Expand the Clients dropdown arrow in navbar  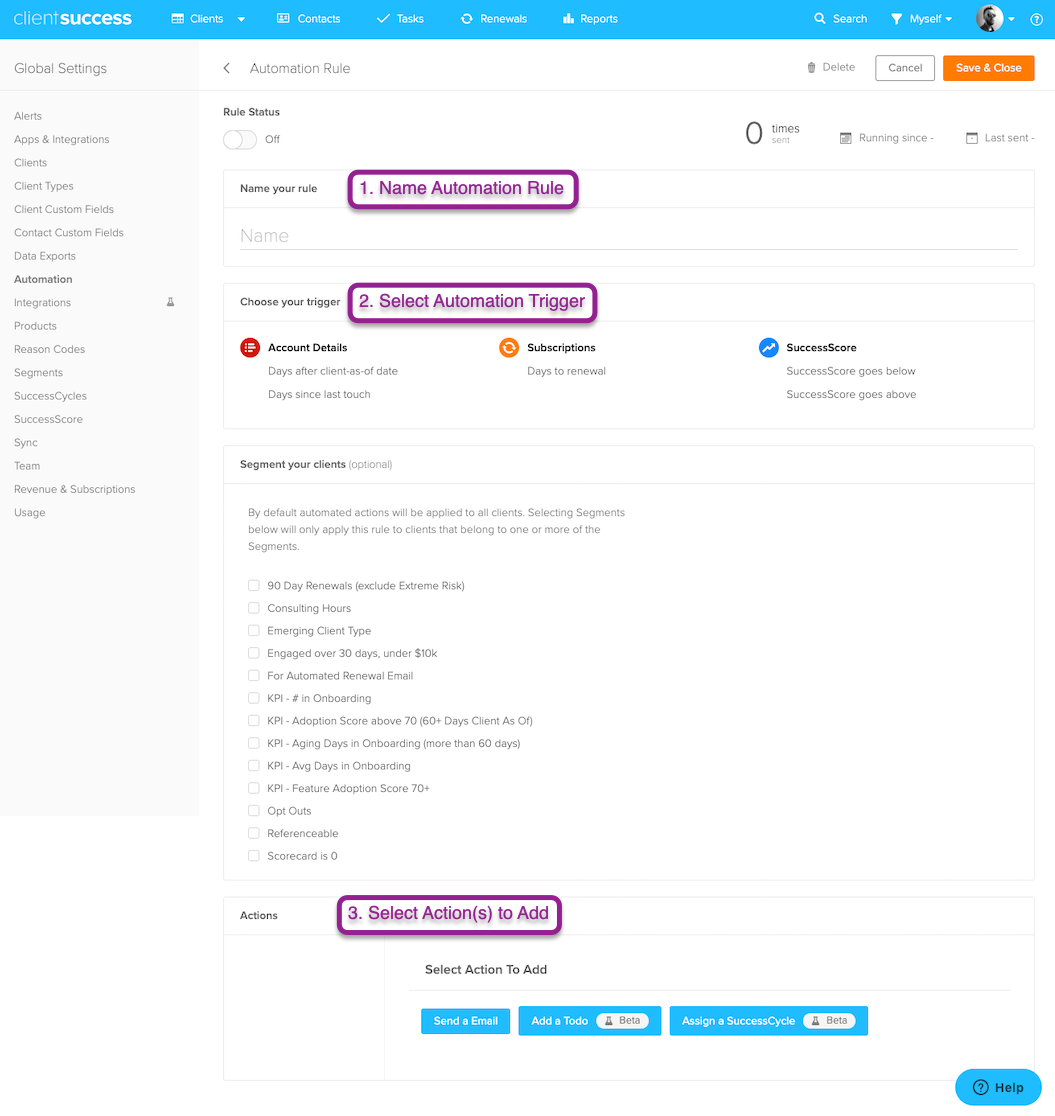tap(241, 19)
